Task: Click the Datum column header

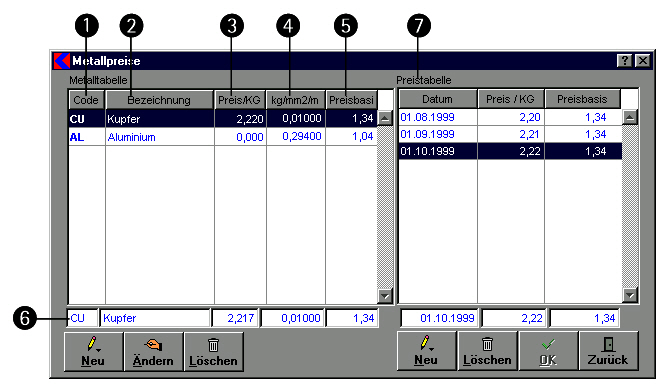Action: coord(438,99)
